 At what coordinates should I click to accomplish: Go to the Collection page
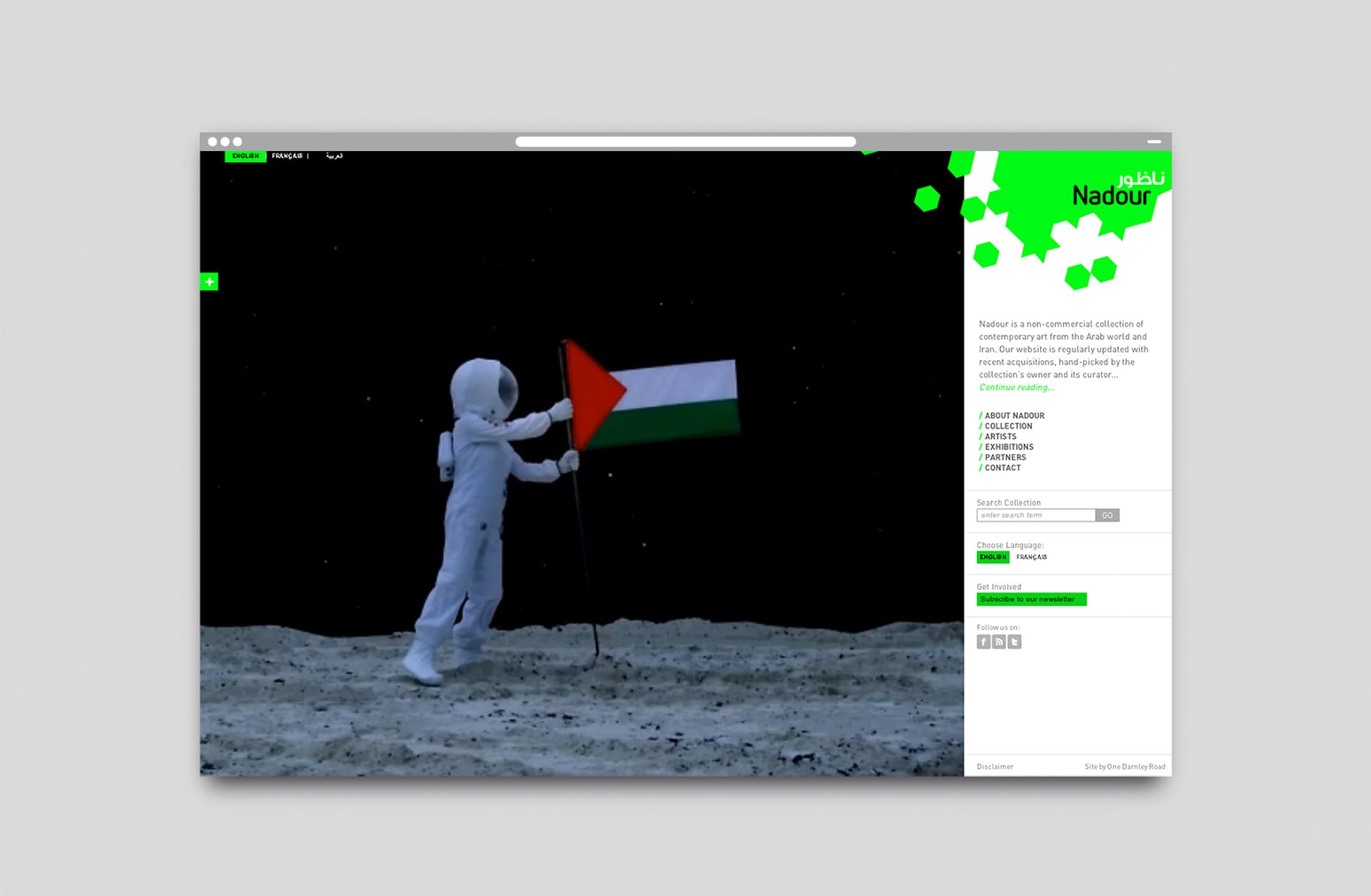1008,426
